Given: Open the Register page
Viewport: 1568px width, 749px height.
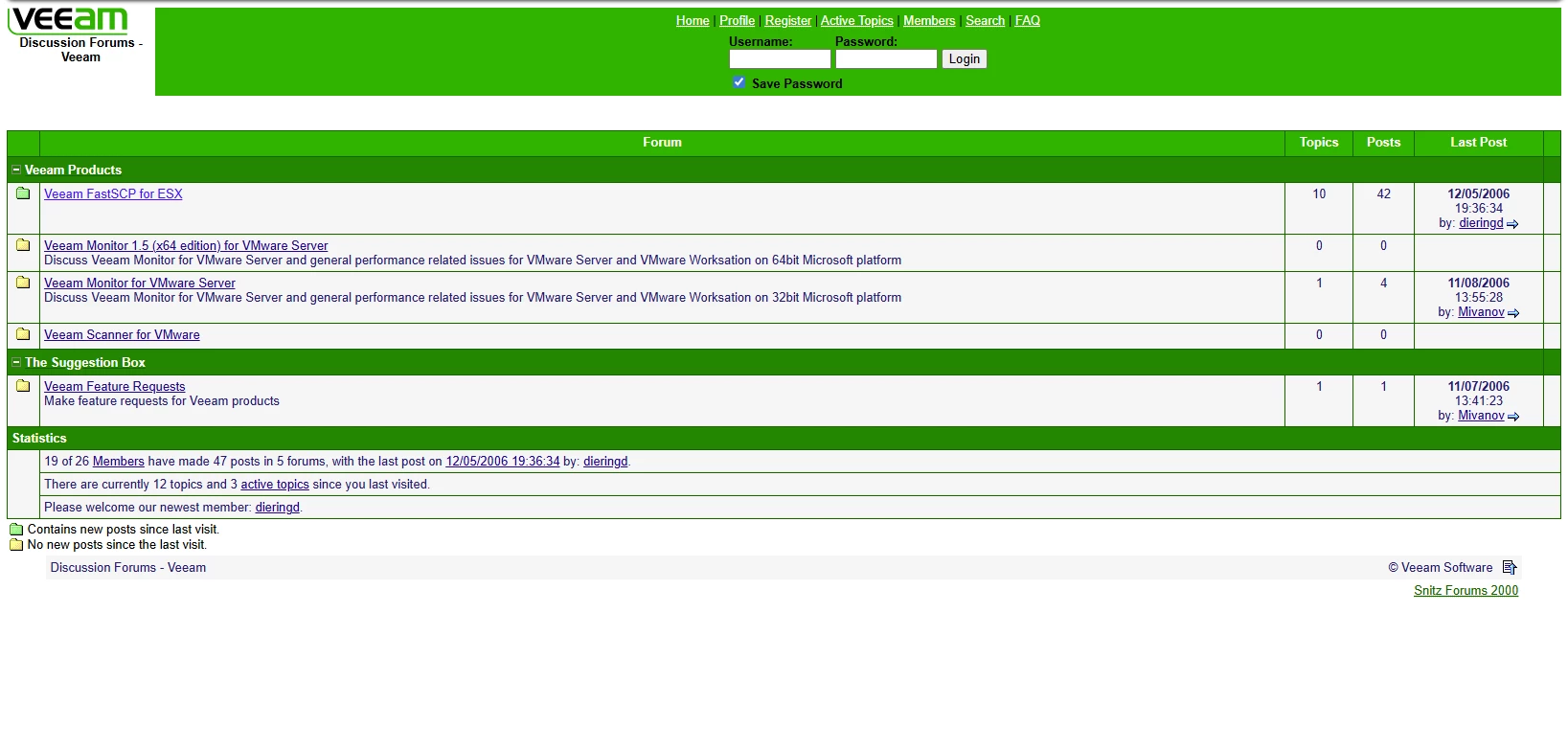Looking at the screenshot, I should pos(787,20).
